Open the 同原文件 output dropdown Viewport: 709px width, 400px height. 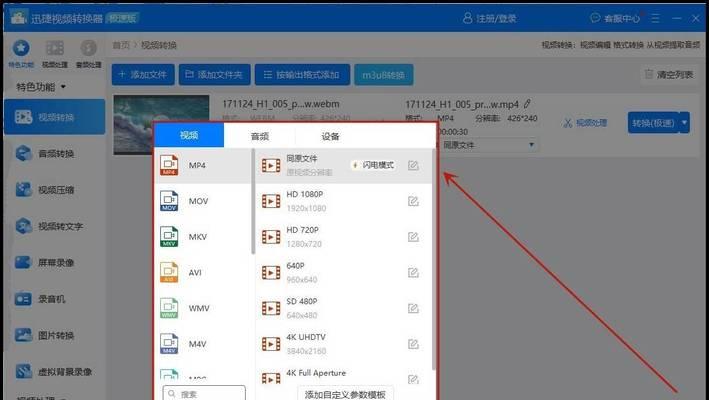click(488, 145)
